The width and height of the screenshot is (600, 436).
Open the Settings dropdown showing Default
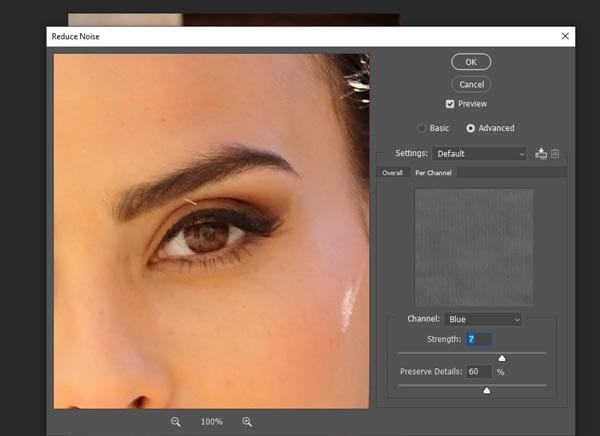coord(479,154)
